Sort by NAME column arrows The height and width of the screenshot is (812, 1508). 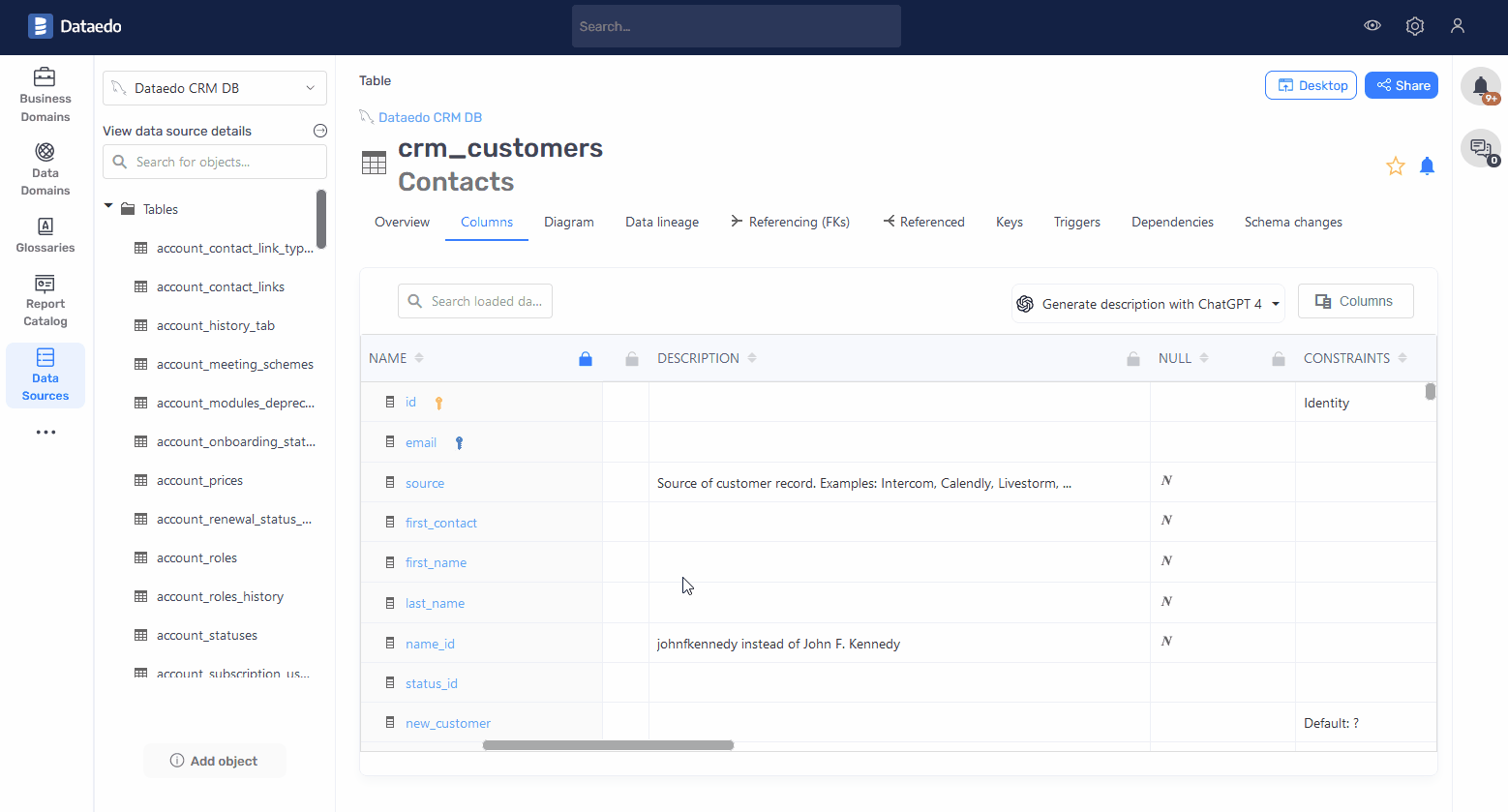click(x=419, y=358)
